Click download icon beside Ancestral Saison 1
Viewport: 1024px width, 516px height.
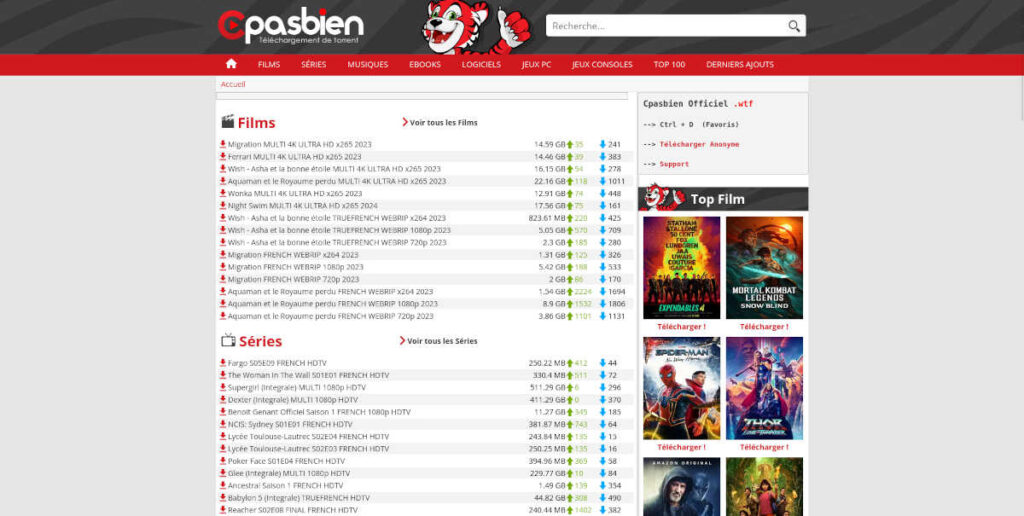pyautogui.click(x=223, y=485)
